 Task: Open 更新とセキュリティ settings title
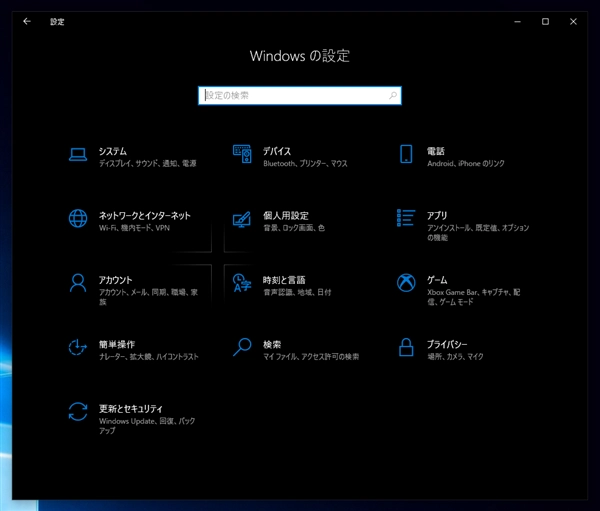[130, 408]
